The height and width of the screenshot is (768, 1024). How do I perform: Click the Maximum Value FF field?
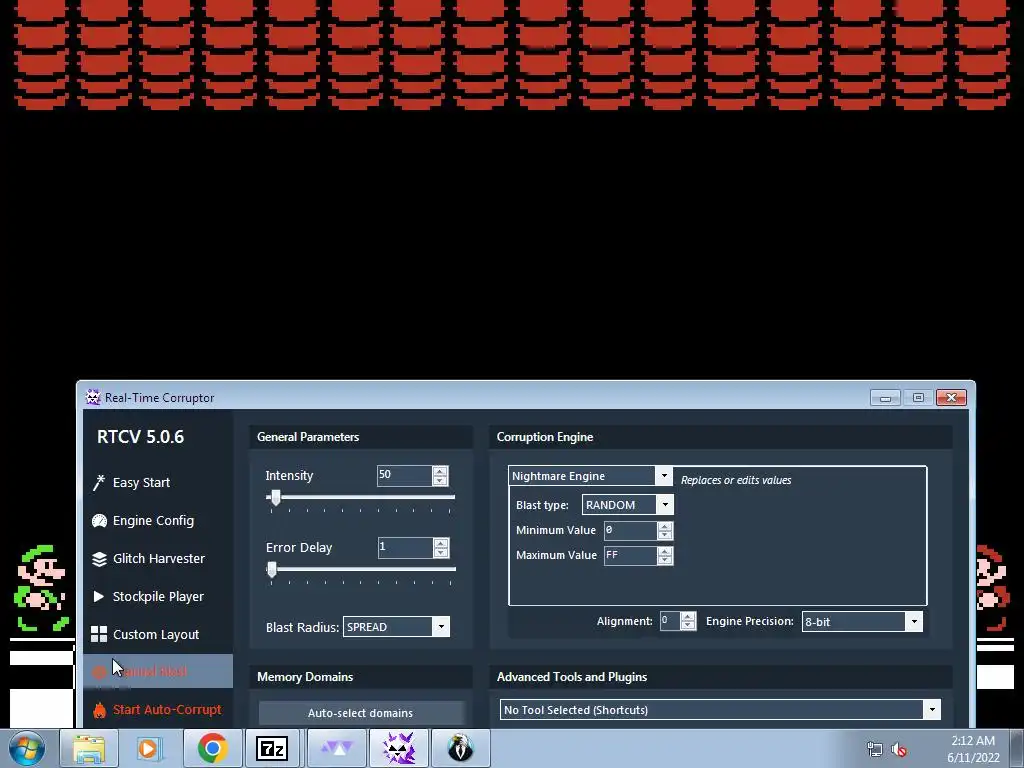click(630, 555)
